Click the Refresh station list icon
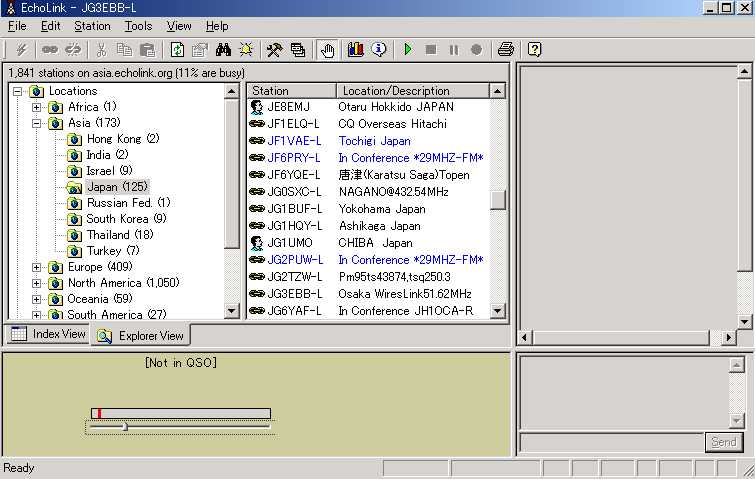Screen dimensions: 755x479 click(x=178, y=49)
